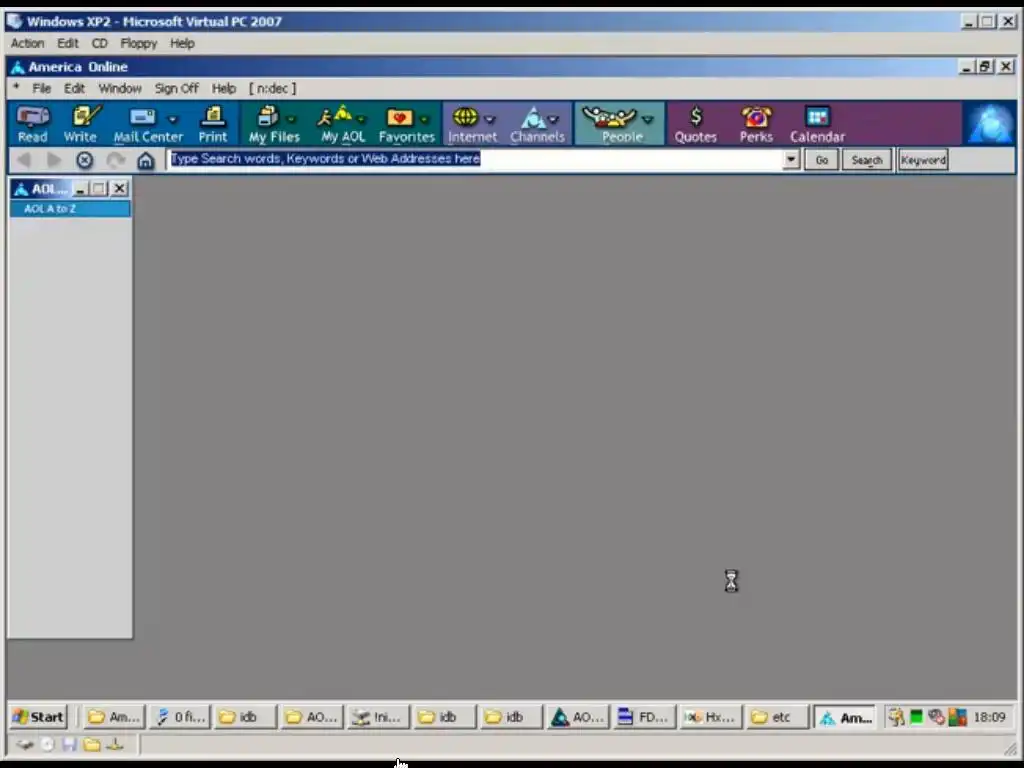Image resolution: width=1024 pixels, height=768 pixels.
Task: Click the AOL triangle icon in child window title
Action: pos(21,189)
